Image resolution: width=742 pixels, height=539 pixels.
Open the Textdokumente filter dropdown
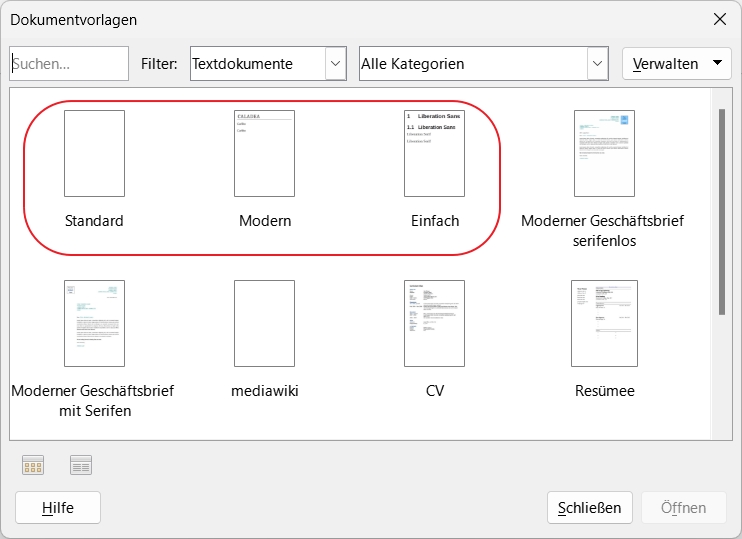point(335,64)
